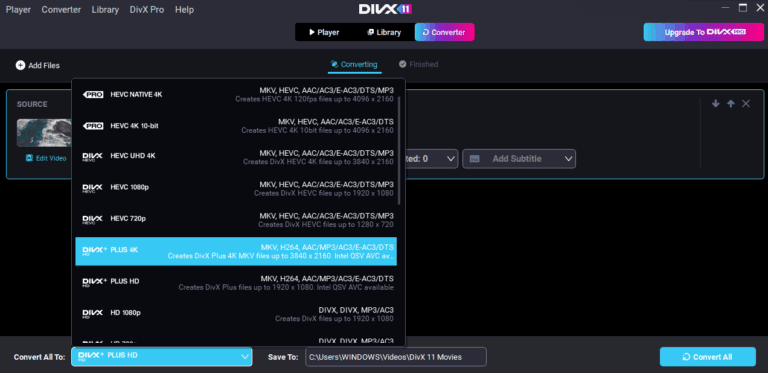Click Library tab icon
The height and width of the screenshot is (373, 768).
[371, 32]
